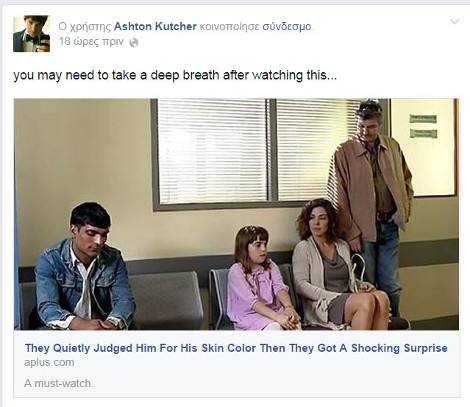Click the window blinds in the preview image
Image resolution: width=470 pixels, height=407 pixels.
(257, 152)
